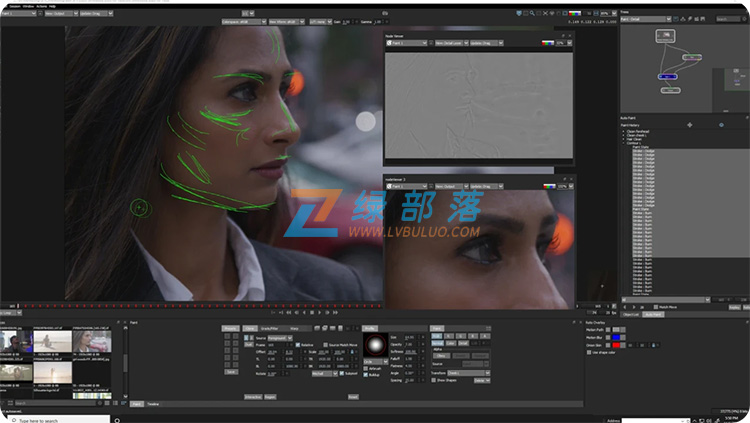The image size is (750, 423).
Task: Open the Colorspace dropdown in viewer toolbar
Action: 244,22
